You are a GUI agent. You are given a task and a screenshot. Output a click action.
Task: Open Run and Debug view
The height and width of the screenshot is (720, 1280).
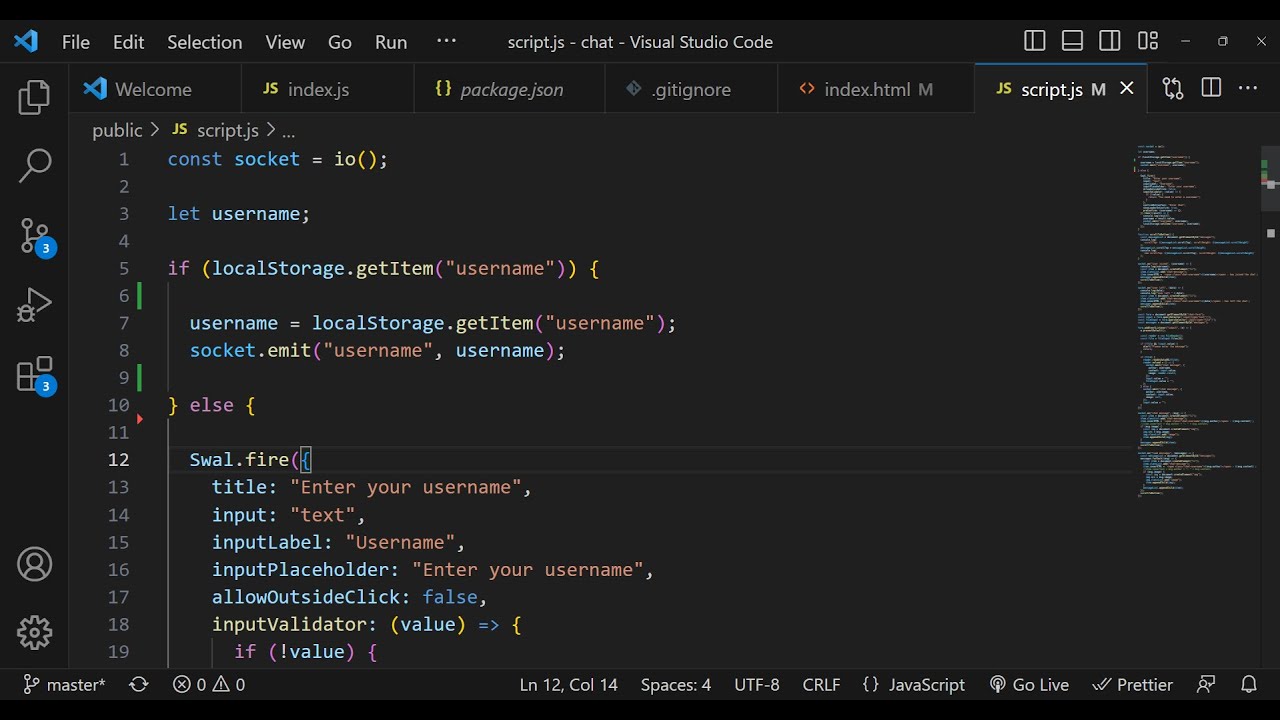click(x=34, y=305)
